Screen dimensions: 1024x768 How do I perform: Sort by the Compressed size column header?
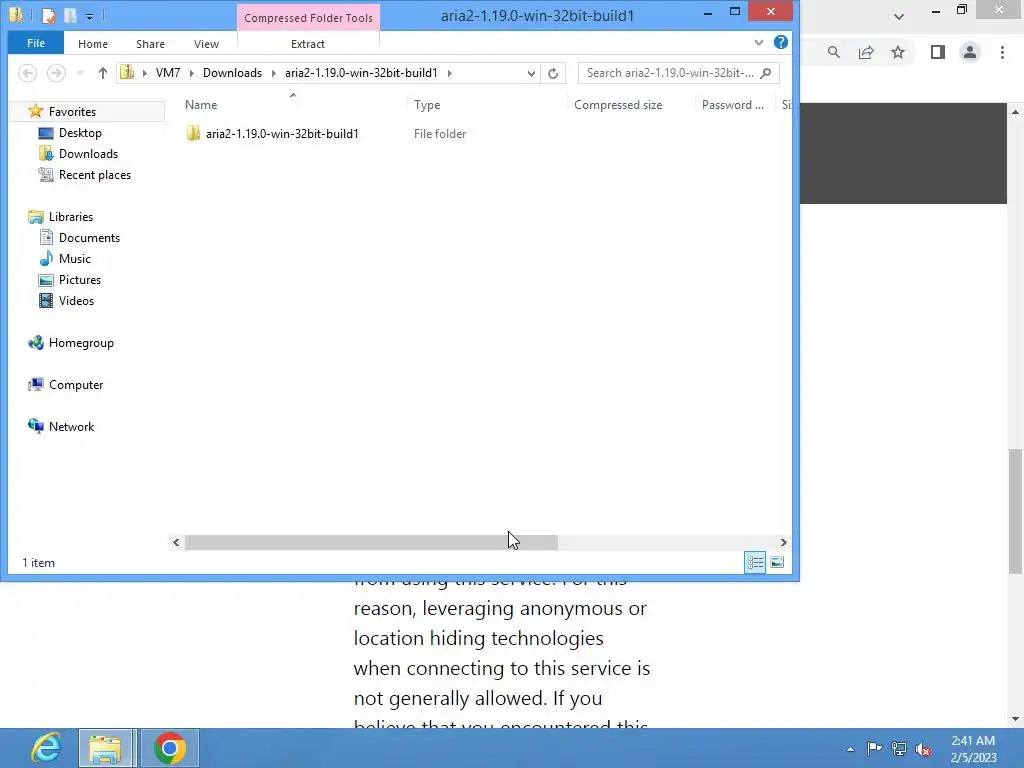click(618, 104)
